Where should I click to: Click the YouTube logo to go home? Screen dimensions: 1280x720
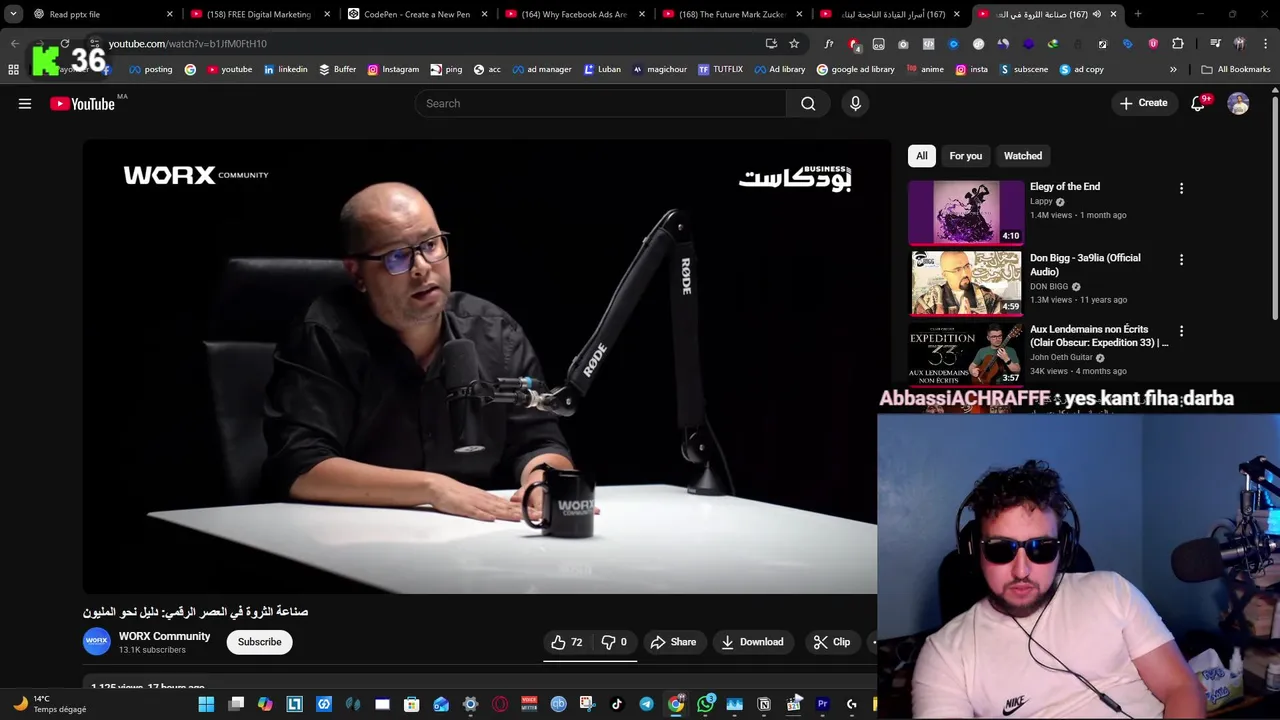pyautogui.click(x=82, y=104)
